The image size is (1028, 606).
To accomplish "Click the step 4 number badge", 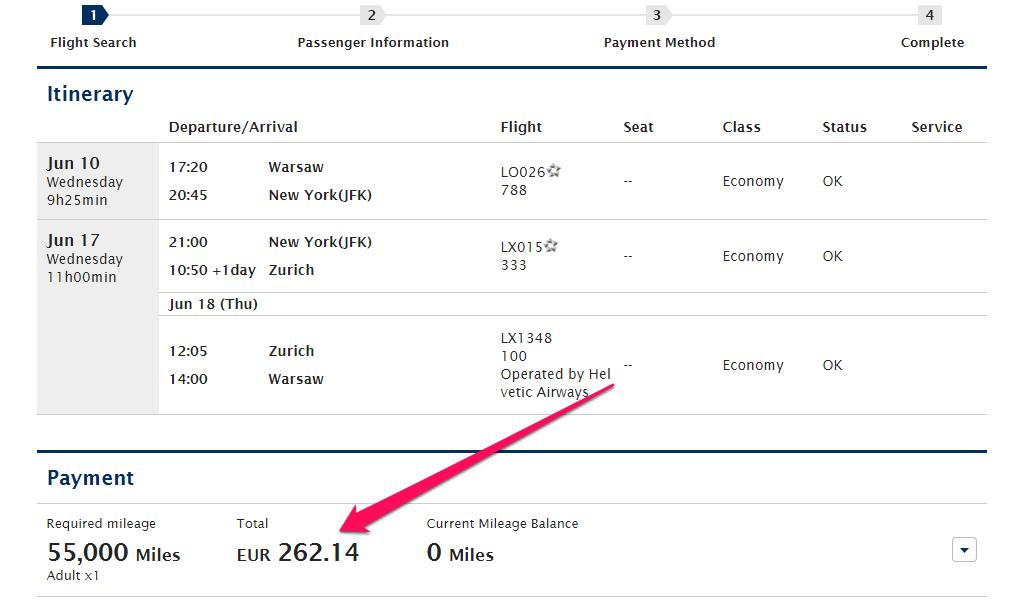I will (929, 15).
